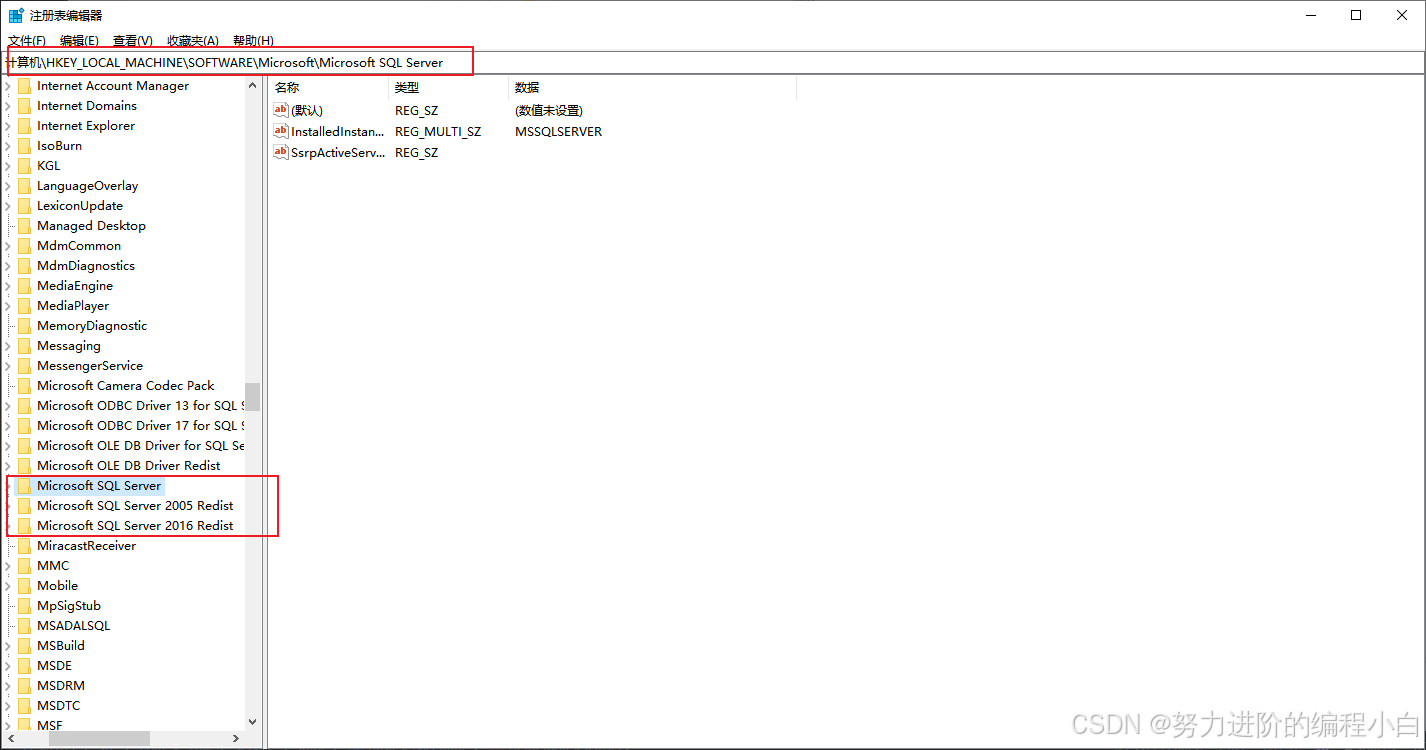The height and width of the screenshot is (750, 1426).
Task: Select the Internet Domains folder icon
Action: tap(25, 106)
